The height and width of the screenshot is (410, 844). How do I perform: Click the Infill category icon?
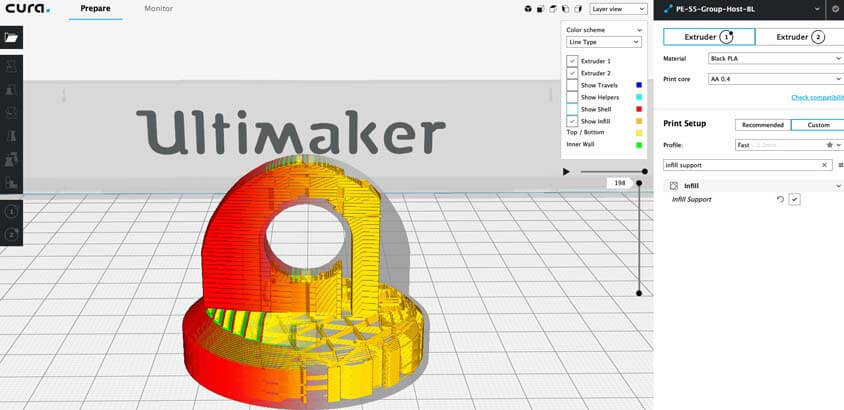coord(673,186)
